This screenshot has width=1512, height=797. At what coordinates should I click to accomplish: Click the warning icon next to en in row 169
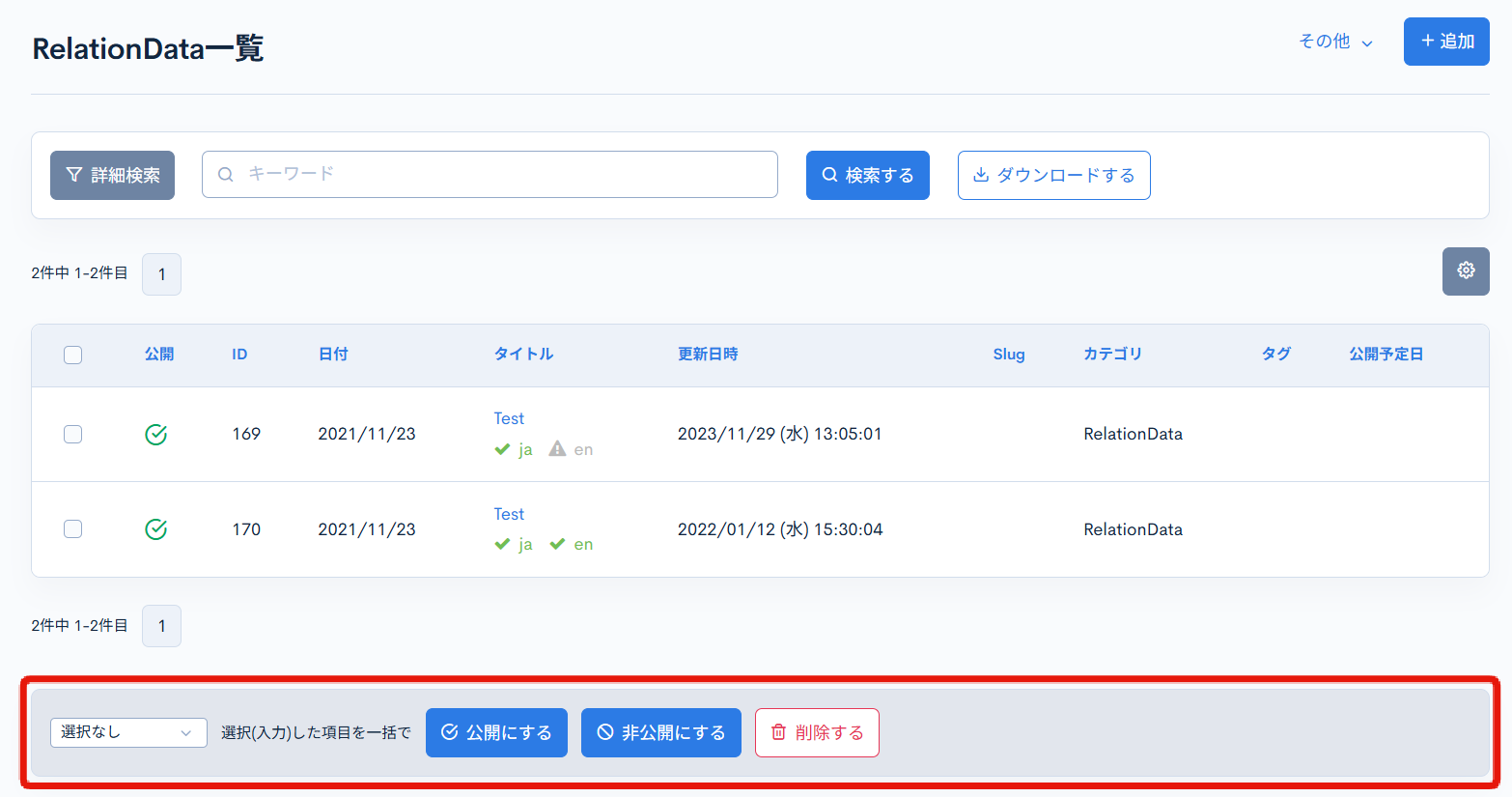(557, 449)
